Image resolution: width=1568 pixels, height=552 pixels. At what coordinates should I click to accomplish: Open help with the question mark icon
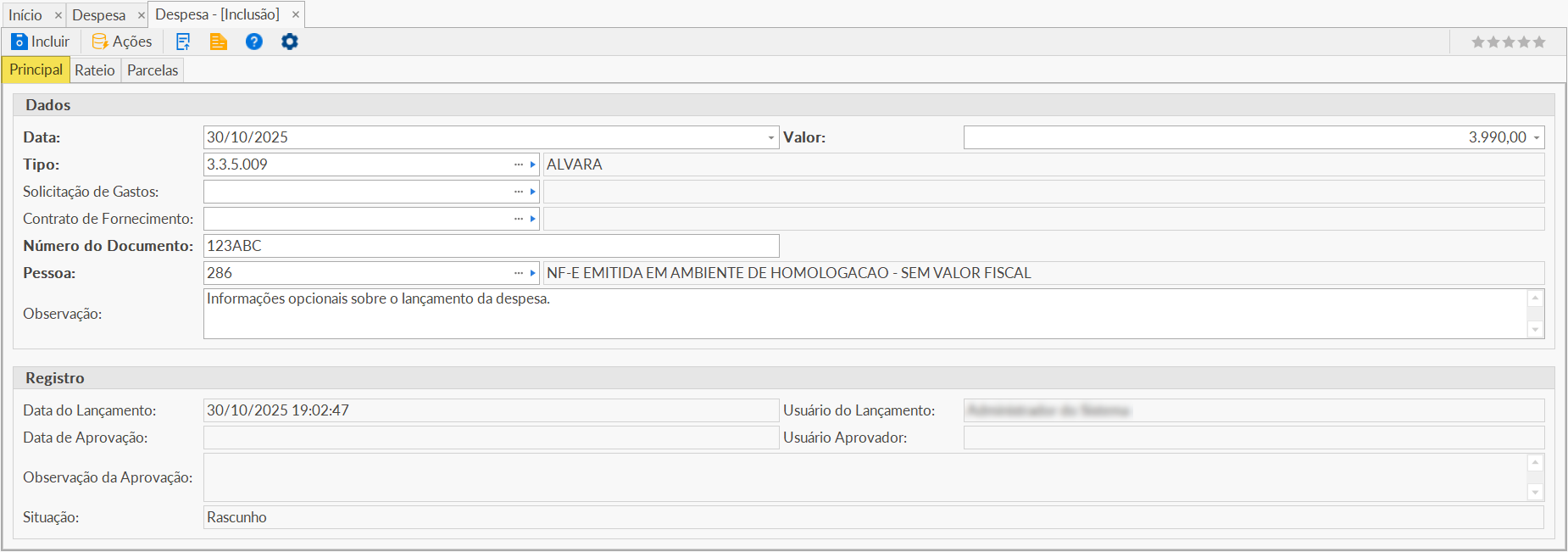pyautogui.click(x=254, y=42)
